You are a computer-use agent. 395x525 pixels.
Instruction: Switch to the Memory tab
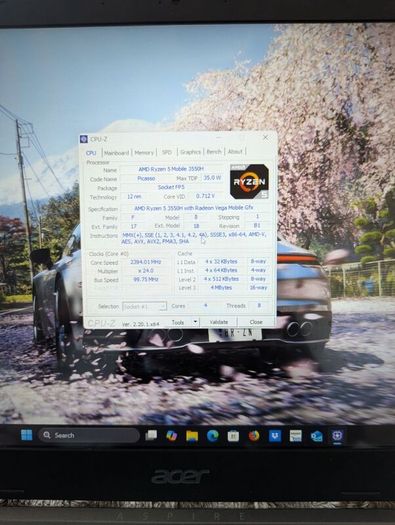point(144,152)
